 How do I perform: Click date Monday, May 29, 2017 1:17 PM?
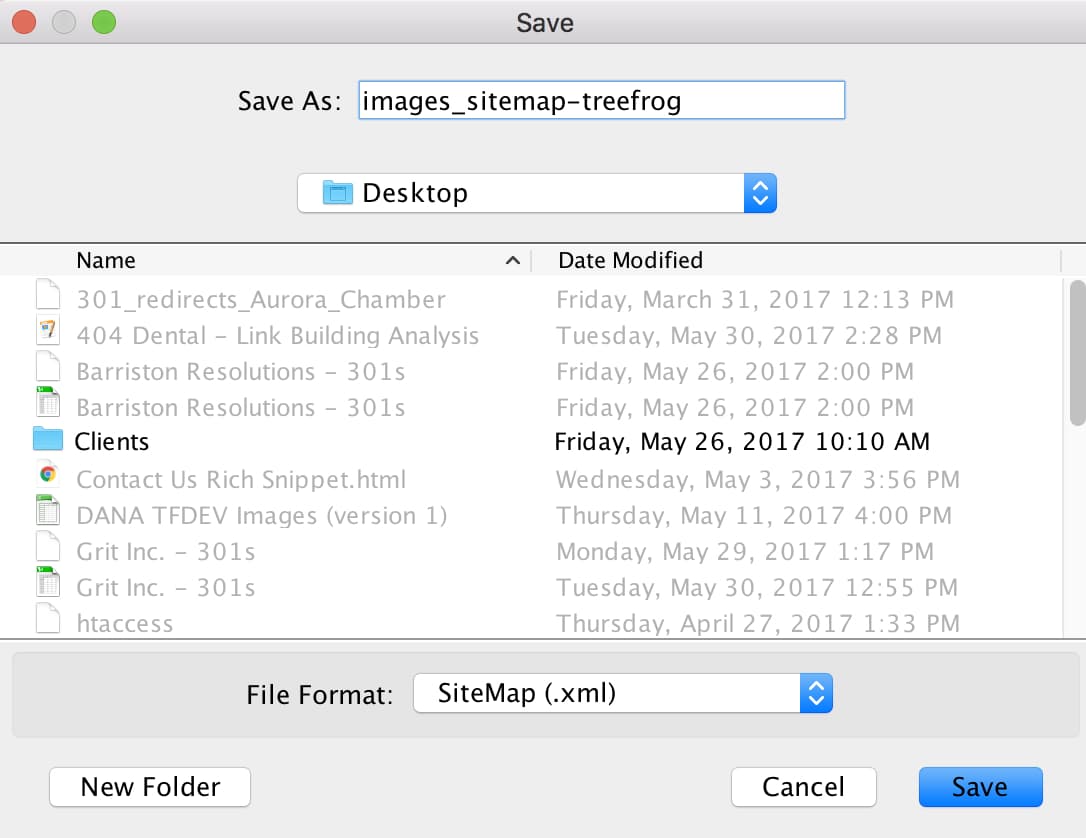pos(745,552)
